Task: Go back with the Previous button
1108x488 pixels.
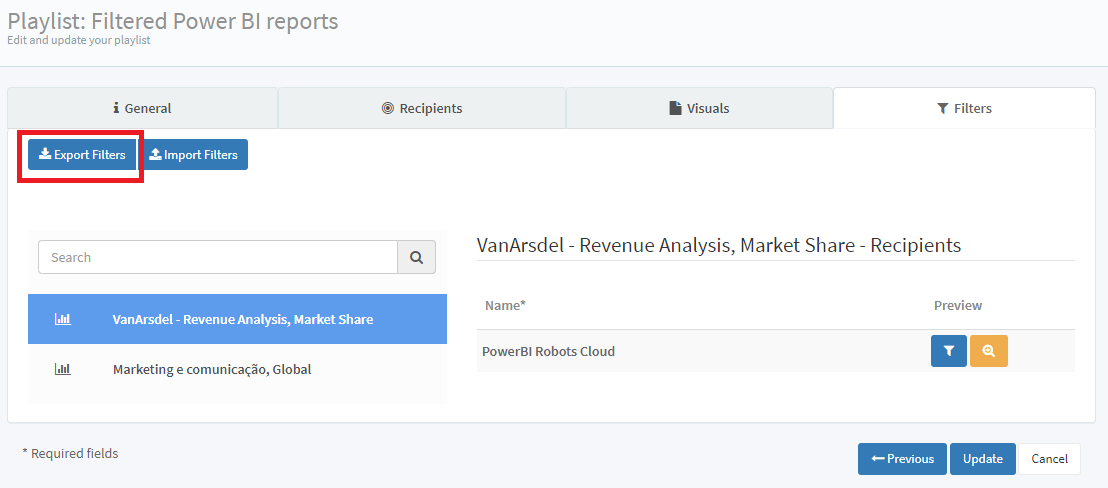Action: [x=902, y=459]
